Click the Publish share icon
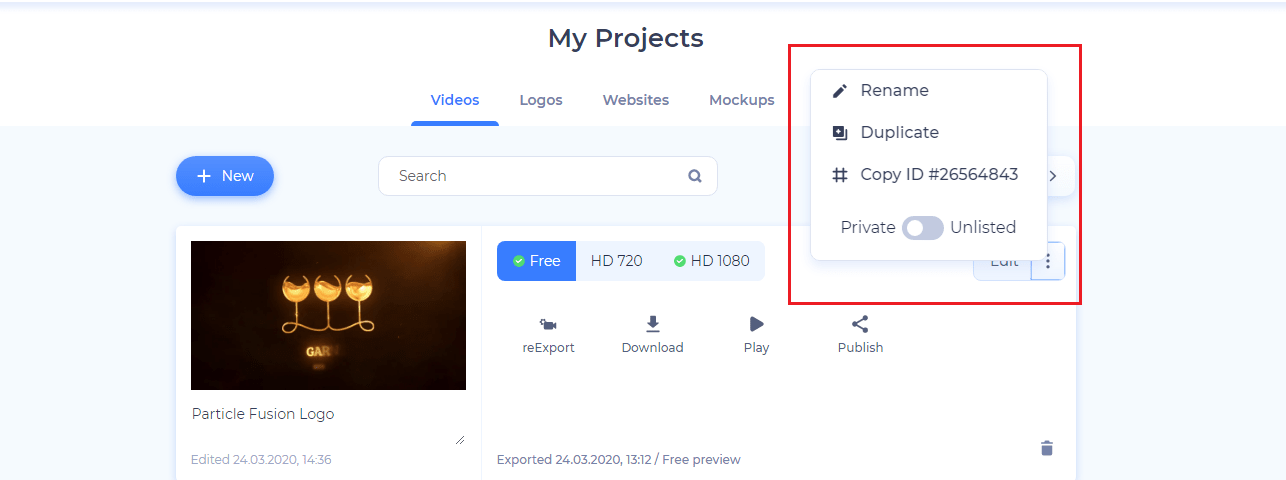 860,325
